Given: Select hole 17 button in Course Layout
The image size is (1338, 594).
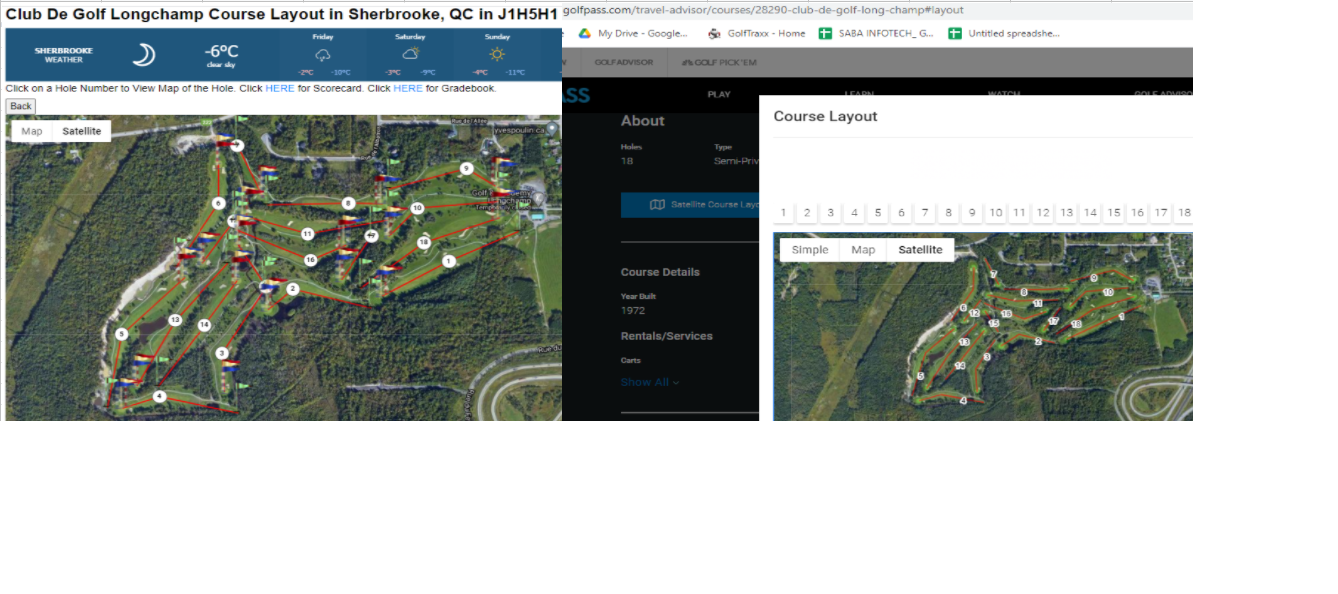Looking at the screenshot, I should point(1161,213).
